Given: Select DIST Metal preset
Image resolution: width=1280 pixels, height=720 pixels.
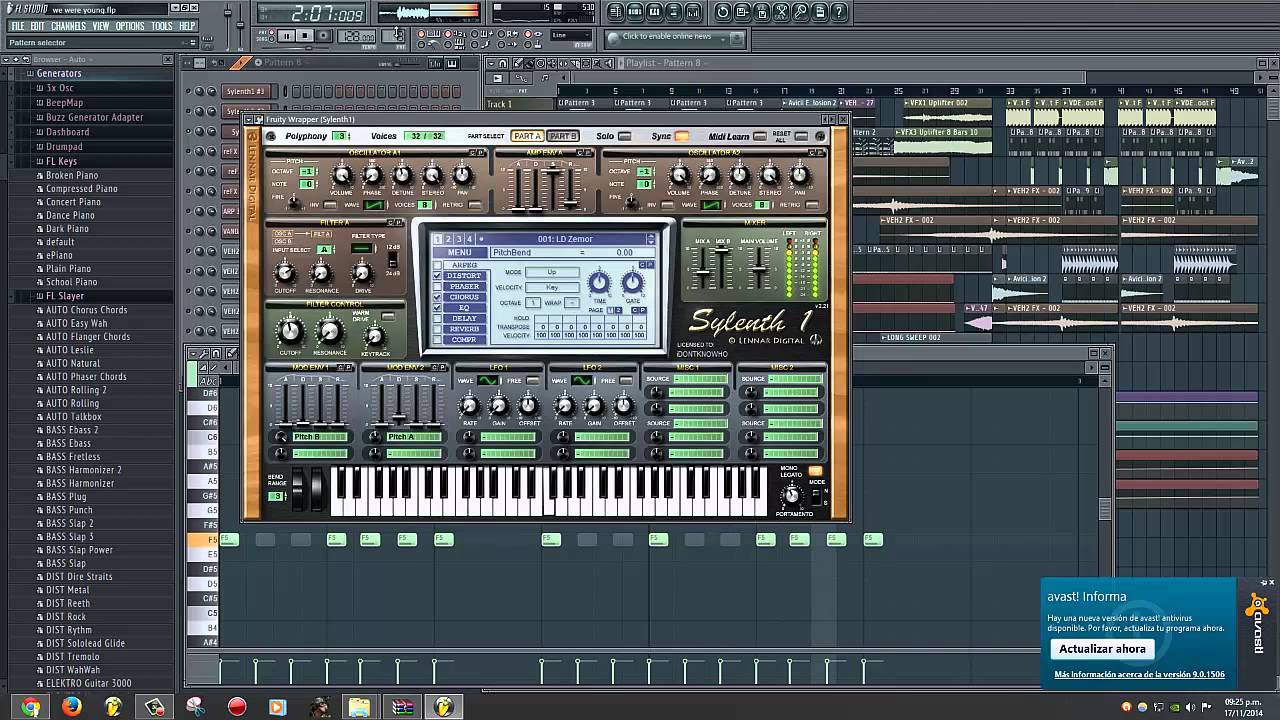Looking at the screenshot, I should [67, 590].
